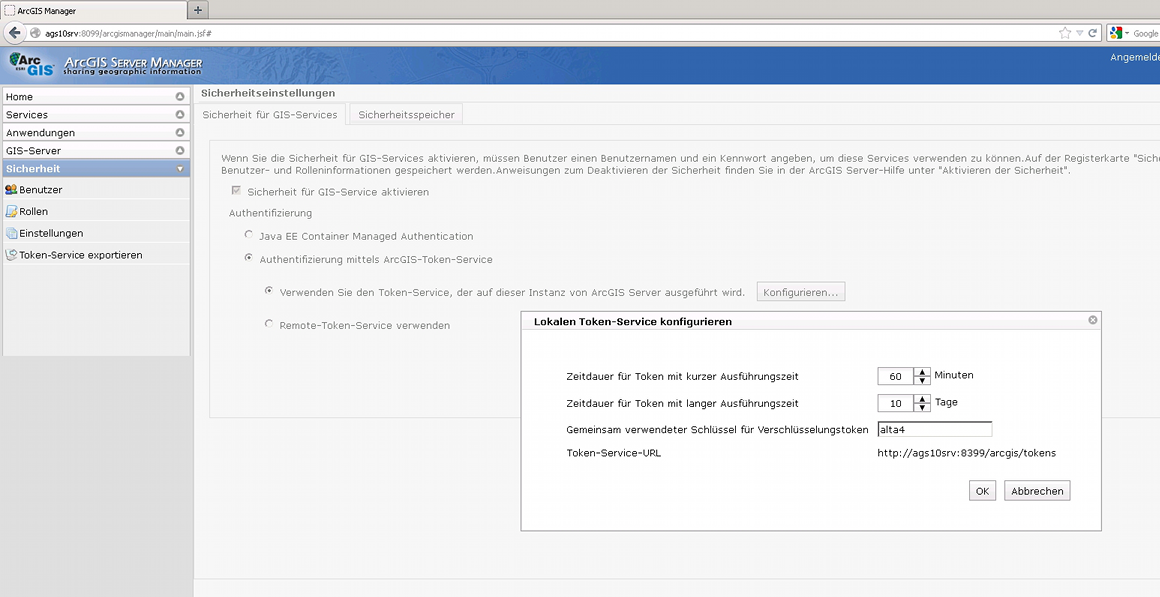This screenshot has height=597, width=1160.
Task: Click the shared key field containing alta4
Action: (x=934, y=430)
